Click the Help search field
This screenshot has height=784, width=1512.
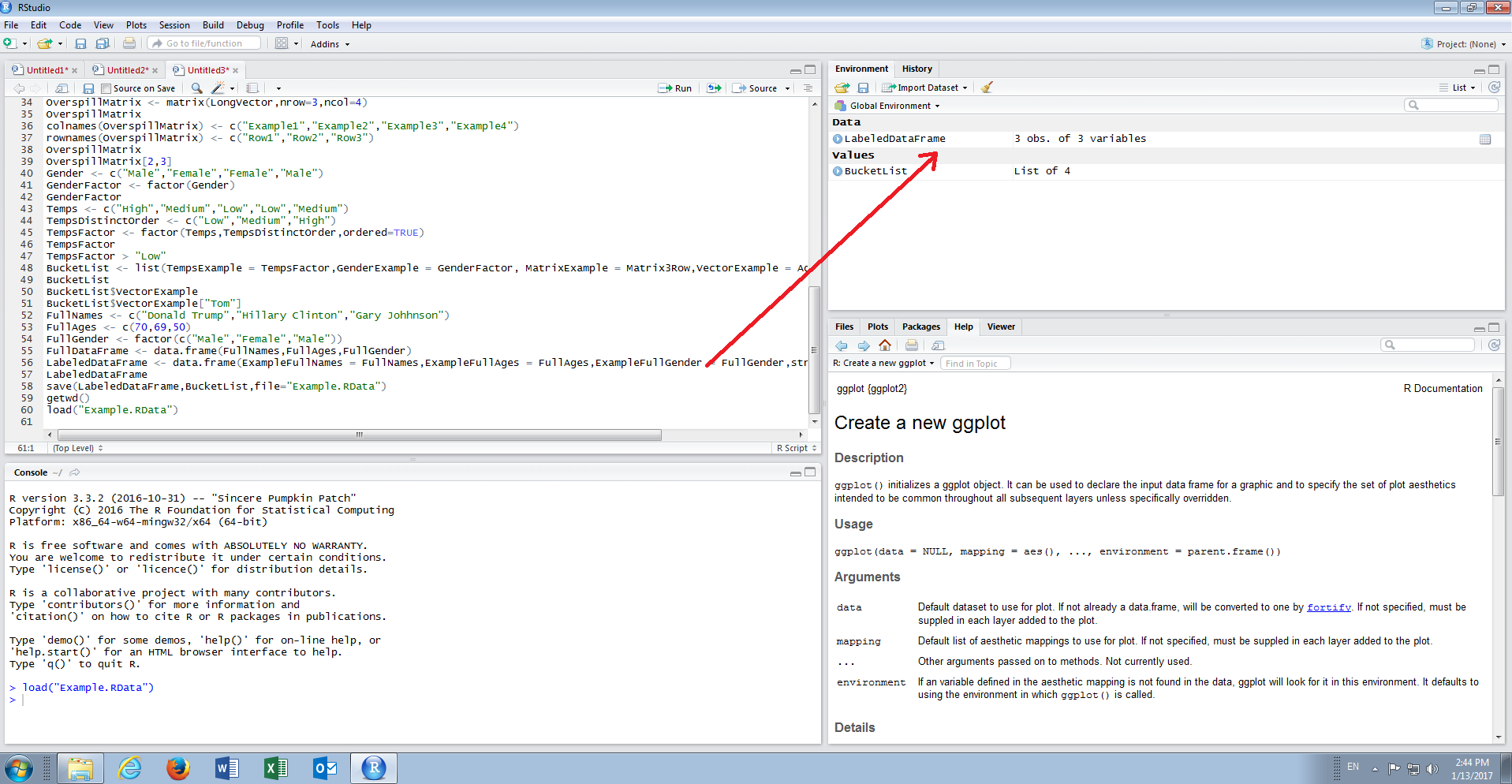pos(1428,345)
